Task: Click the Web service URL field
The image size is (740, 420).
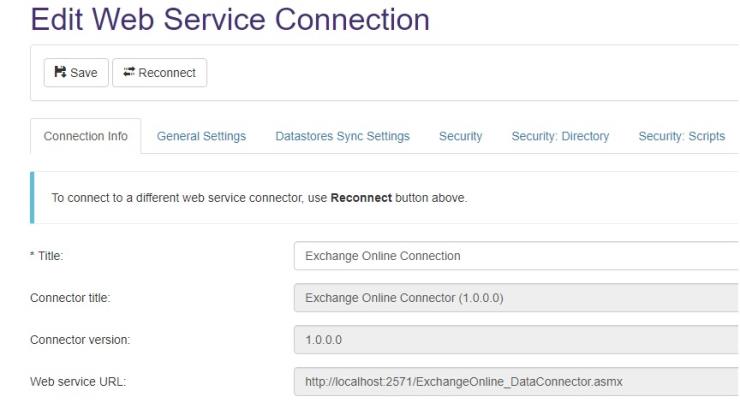Action: (515, 382)
